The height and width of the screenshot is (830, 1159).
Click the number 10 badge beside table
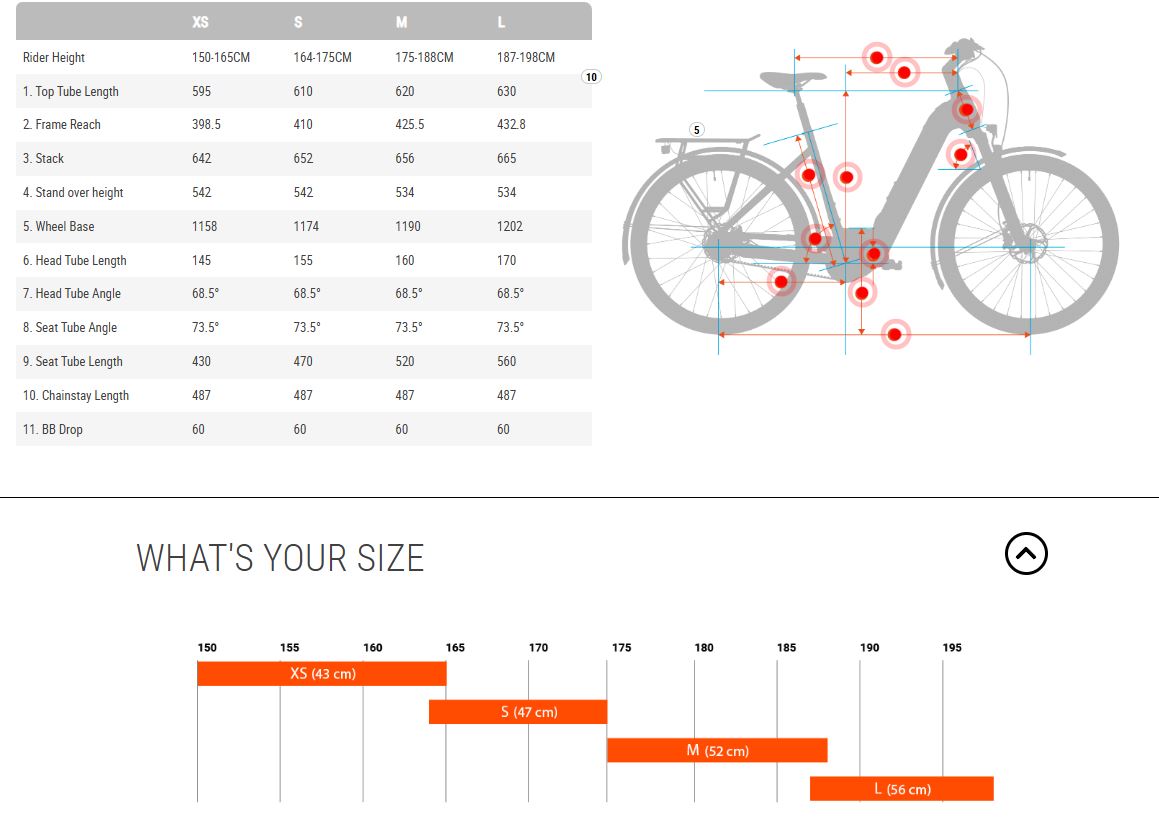pyautogui.click(x=591, y=77)
